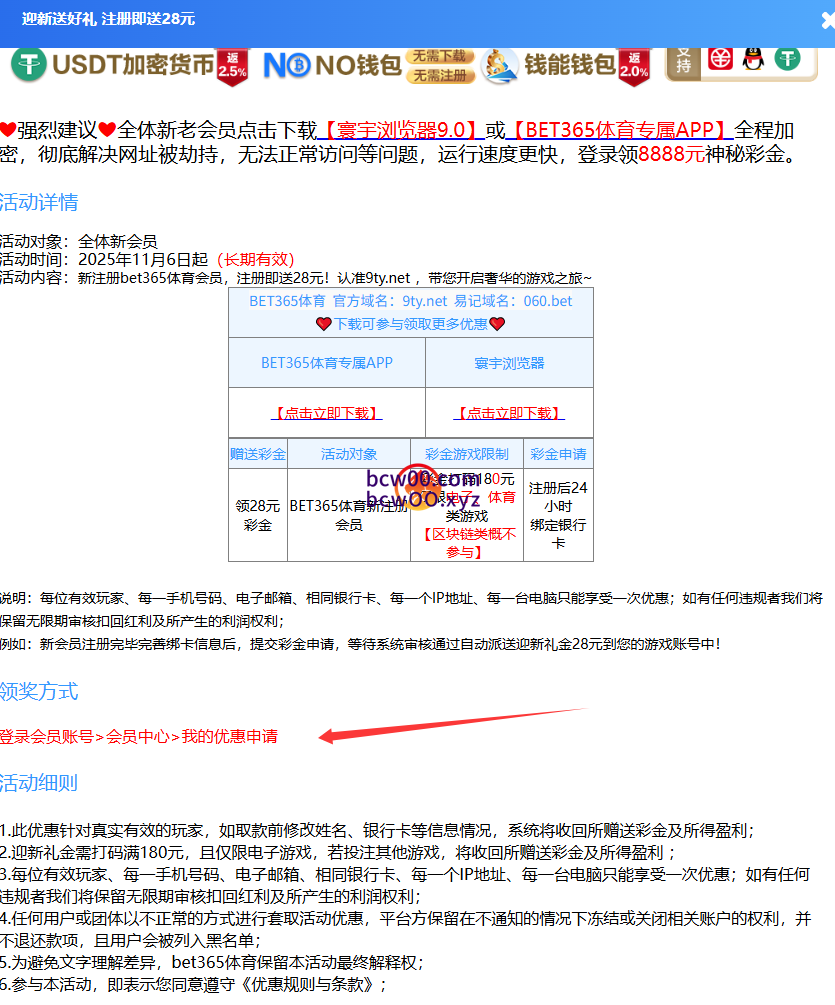Click the heart before 下载可参与领取更多优惠

pos(324,324)
